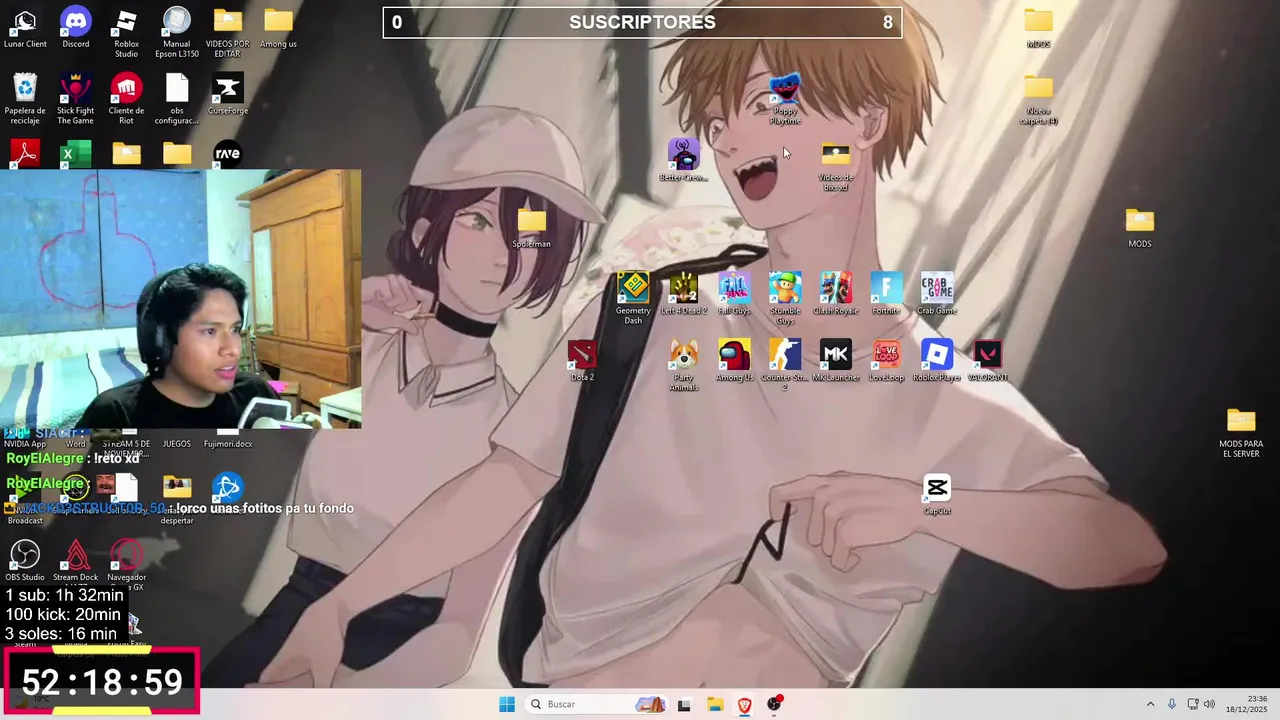The height and width of the screenshot is (720, 1280).
Task: Select the Nueva carpeta (4) folder
Action: tap(1039, 99)
